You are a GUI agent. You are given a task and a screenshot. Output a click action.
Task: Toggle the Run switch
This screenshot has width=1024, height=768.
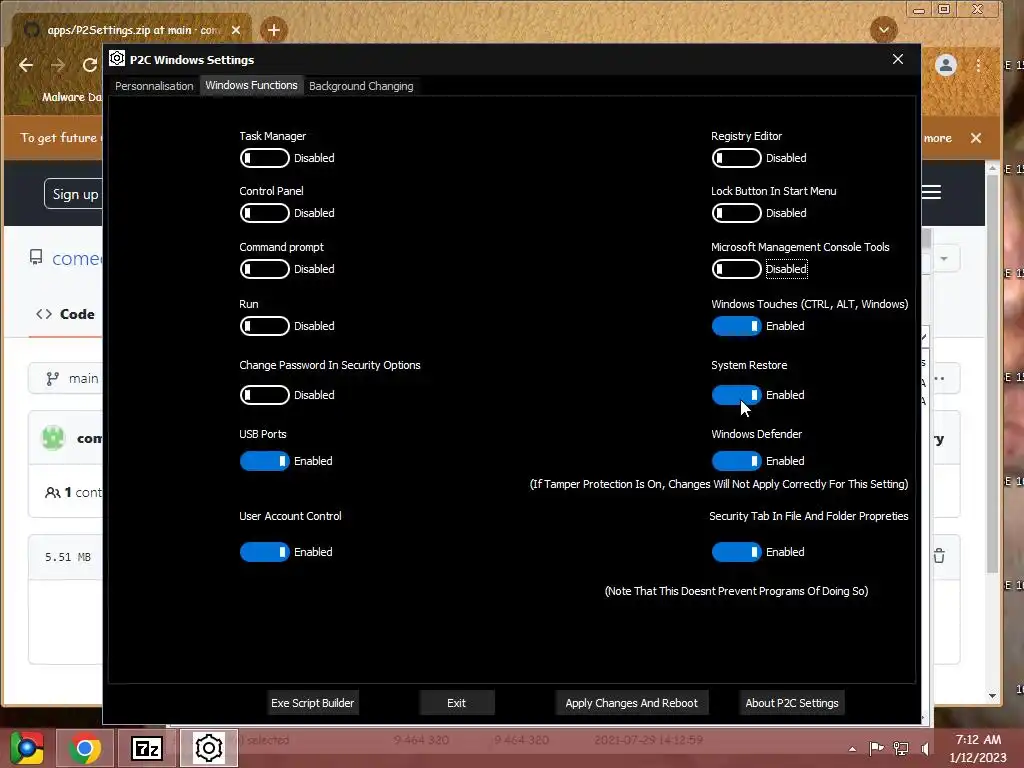(x=264, y=326)
